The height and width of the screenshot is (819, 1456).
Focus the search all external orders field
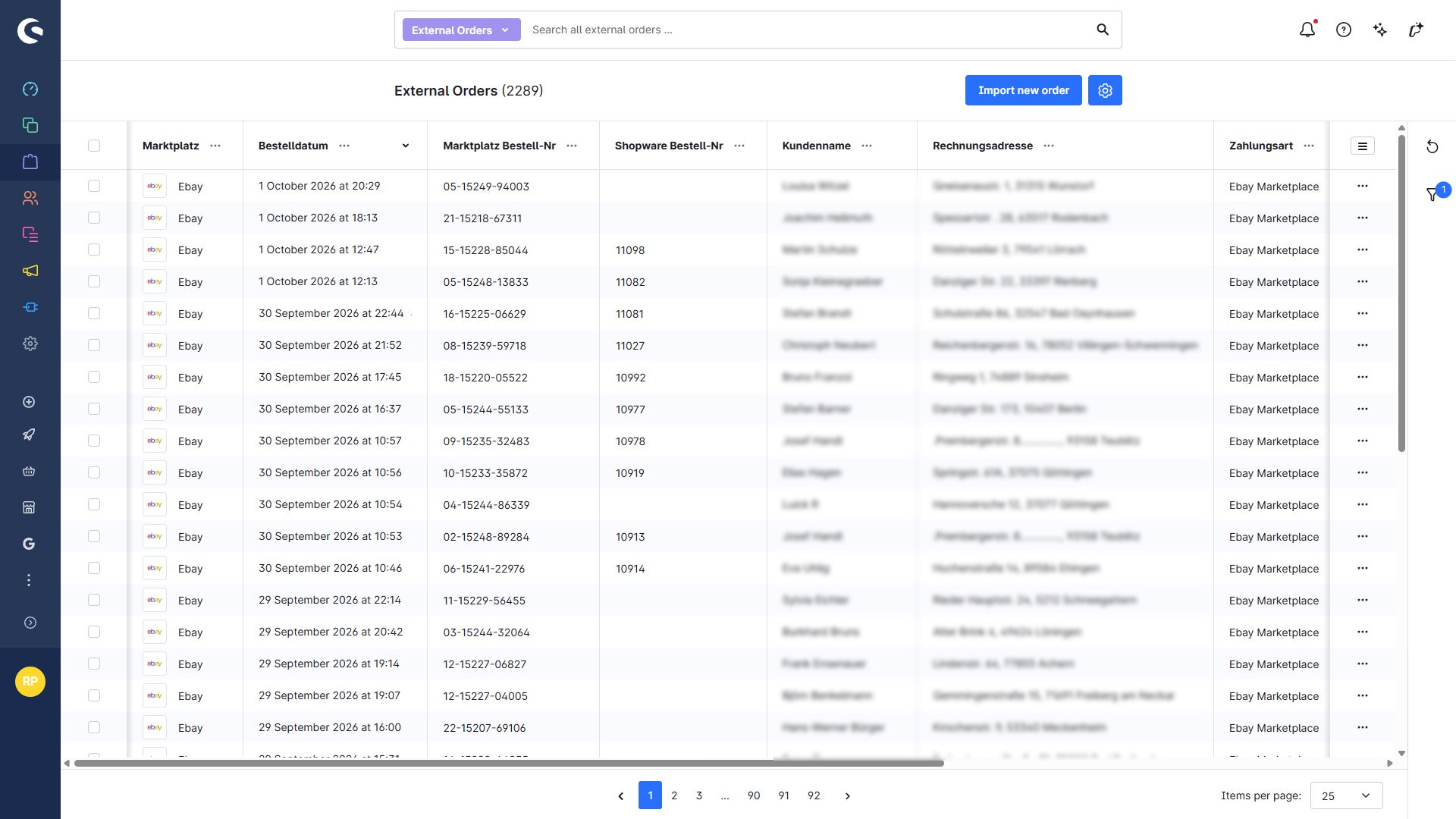coord(808,30)
